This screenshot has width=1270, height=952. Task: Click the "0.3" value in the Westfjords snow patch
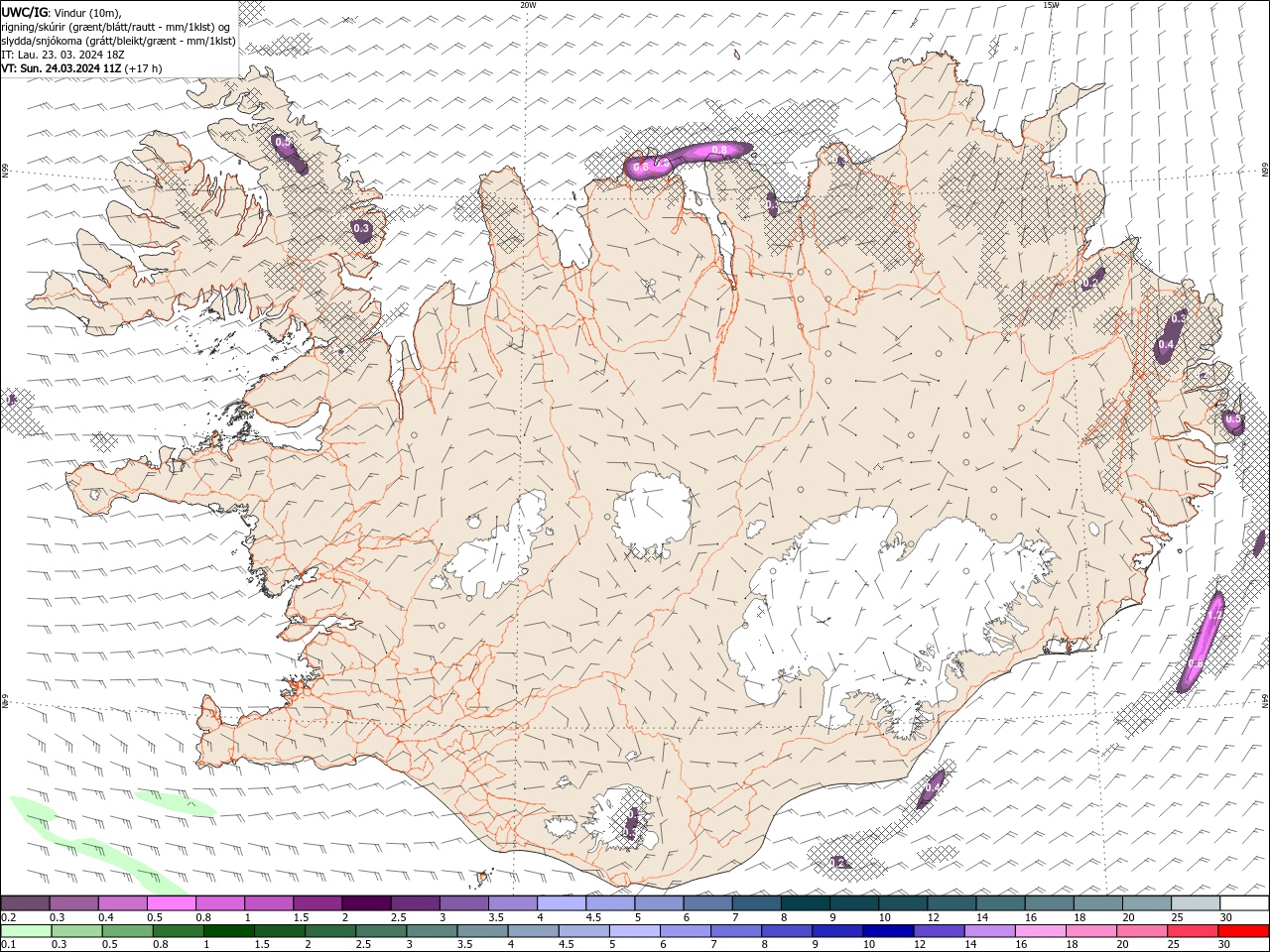point(360,228)
